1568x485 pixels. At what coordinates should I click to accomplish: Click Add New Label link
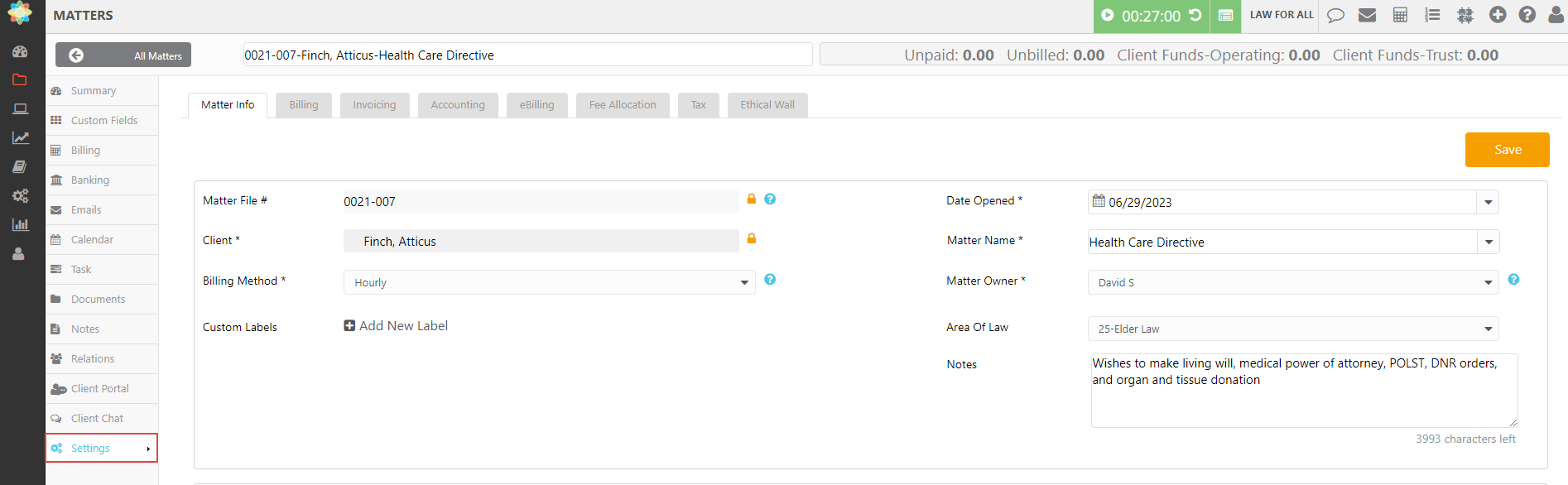click(396, 326)
